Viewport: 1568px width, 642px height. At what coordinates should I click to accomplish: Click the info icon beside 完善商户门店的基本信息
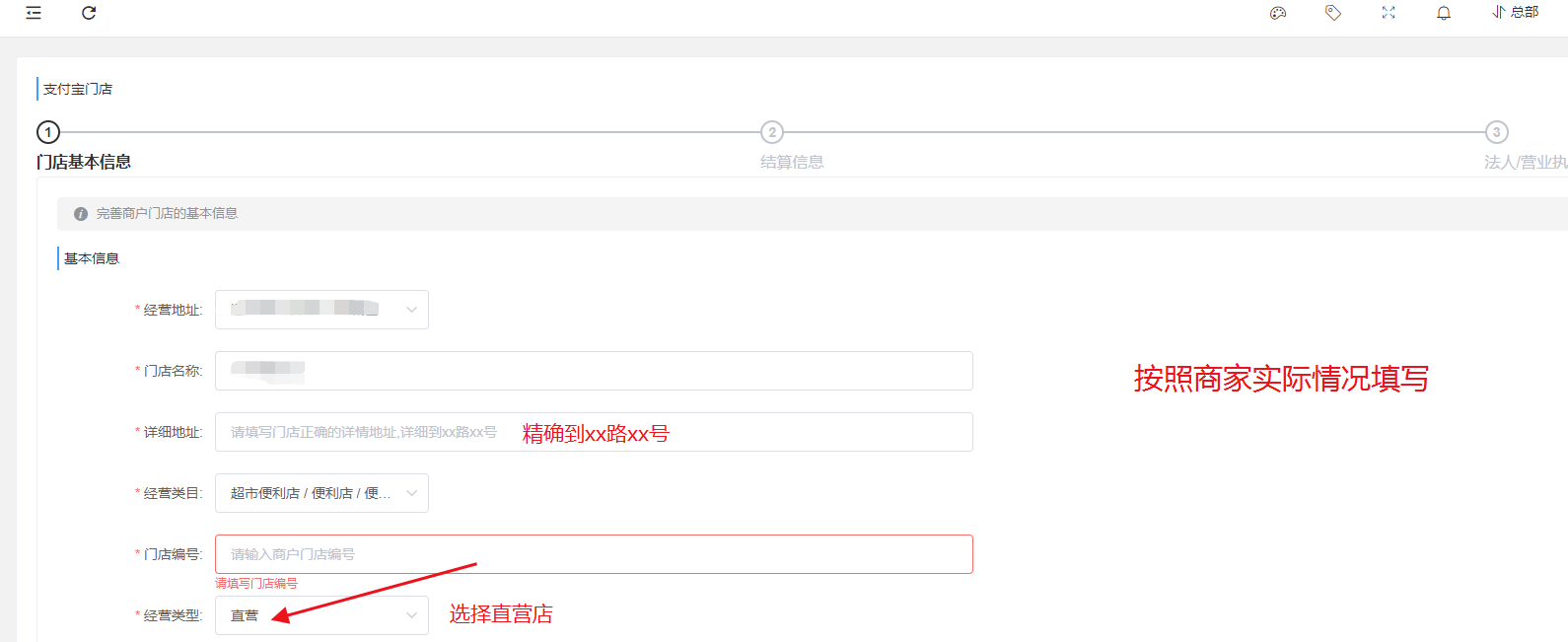(x=81, y=214)
